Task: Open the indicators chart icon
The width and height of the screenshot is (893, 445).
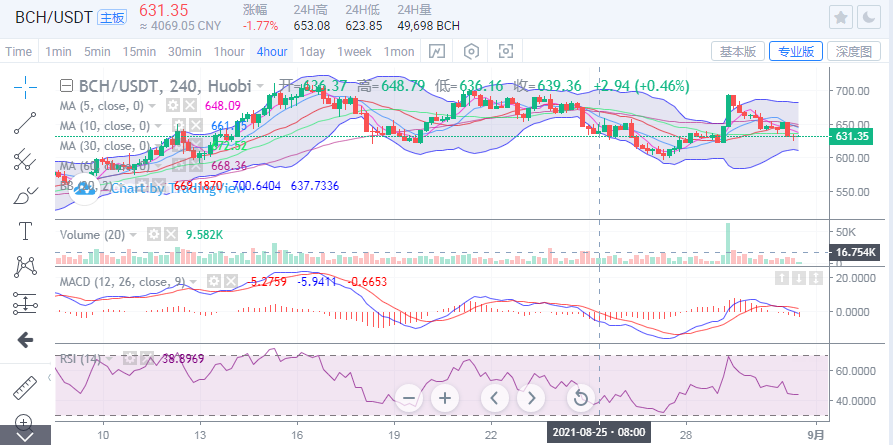Action: pos(437,52)
